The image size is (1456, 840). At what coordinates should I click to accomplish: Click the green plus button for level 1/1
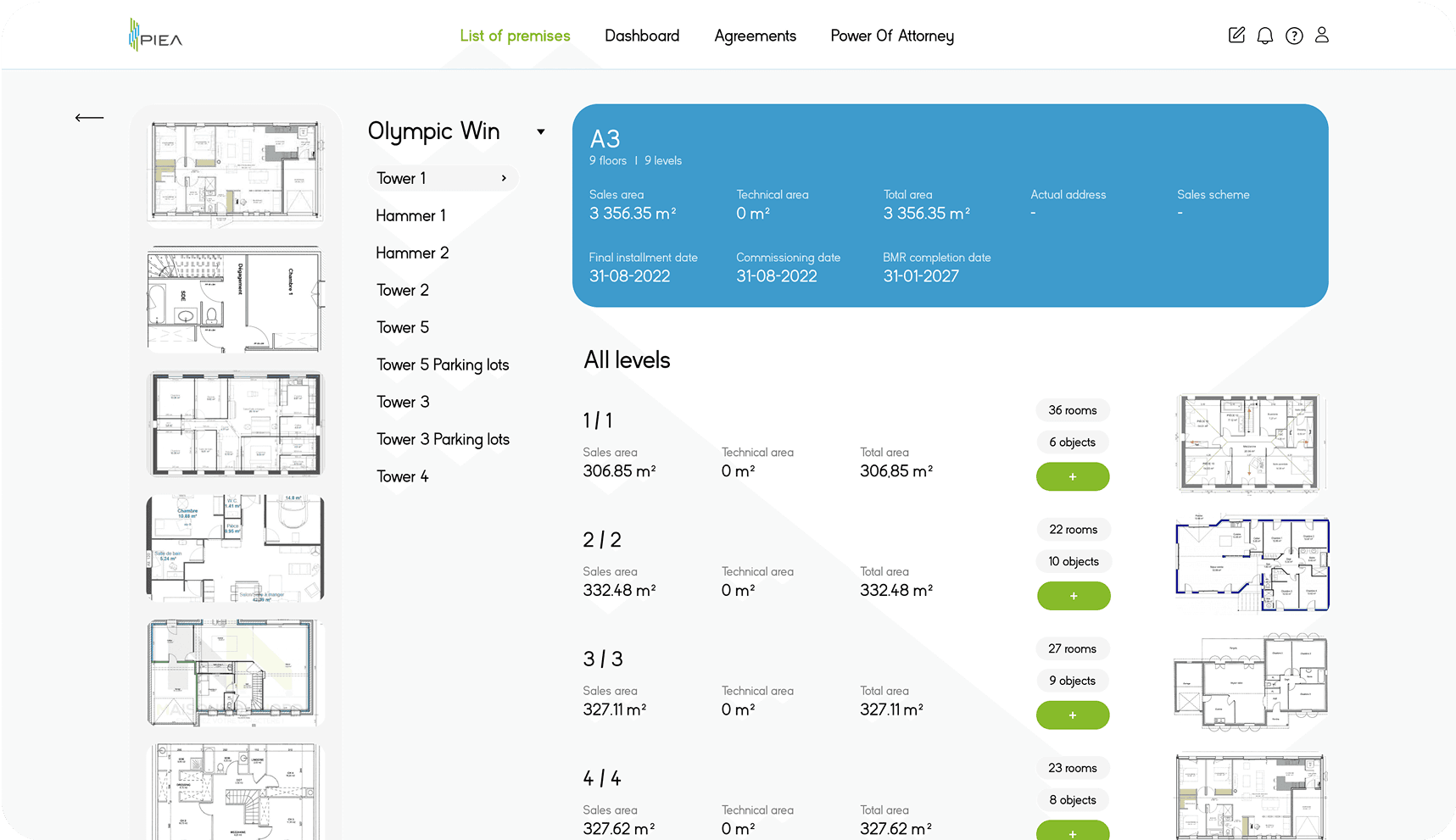[x=1072, y=477]
